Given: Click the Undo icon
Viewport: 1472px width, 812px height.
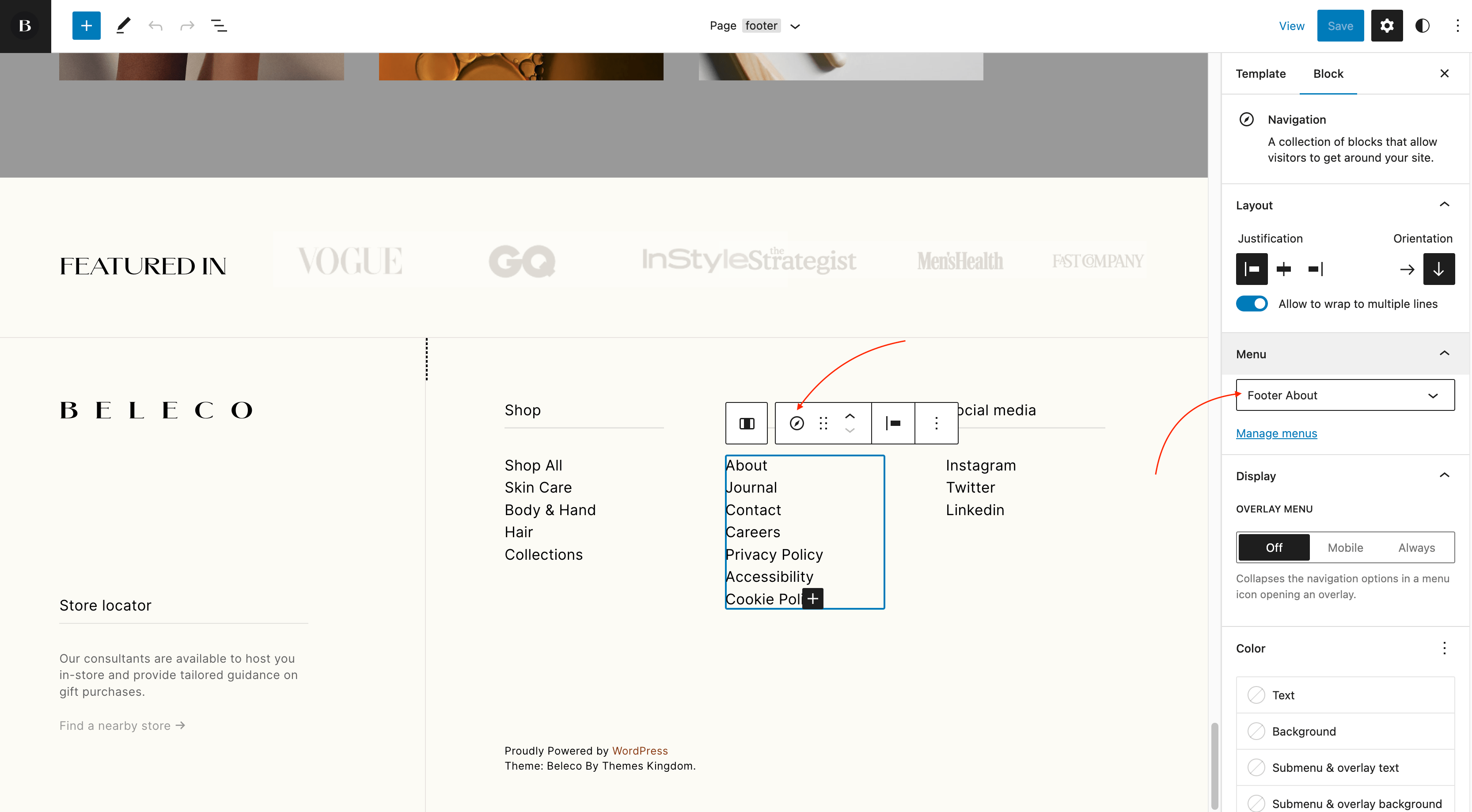Looking at the screenshot, I should coord(156,26).
